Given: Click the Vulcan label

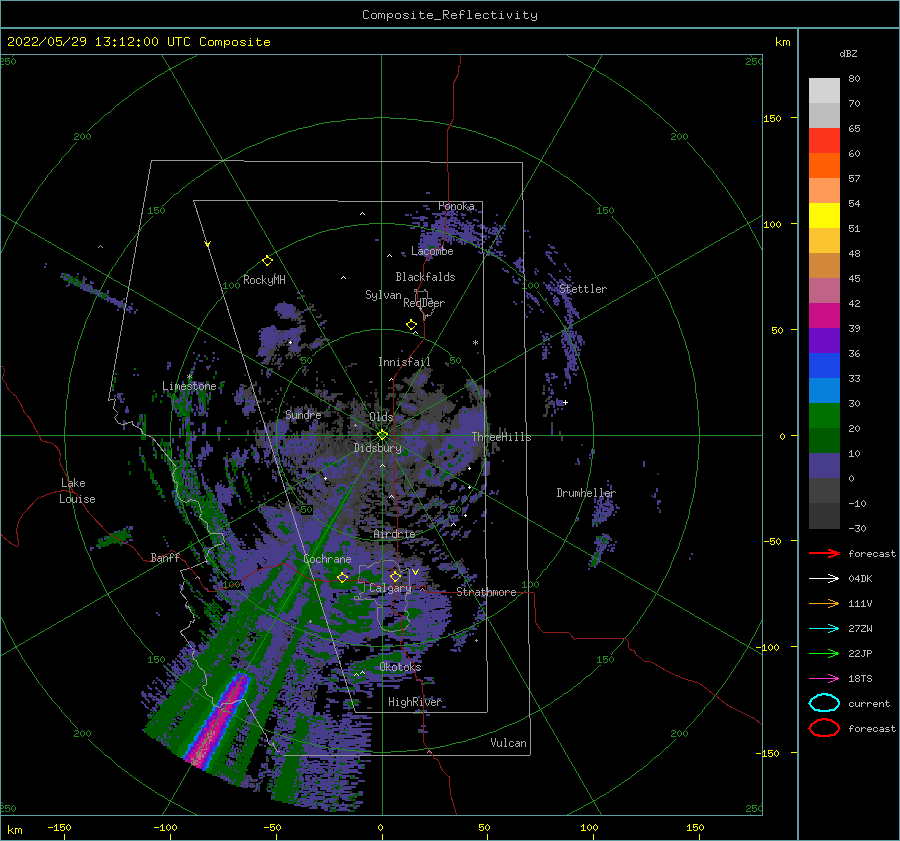Looking at the screenshot, I should coord(508,743).
